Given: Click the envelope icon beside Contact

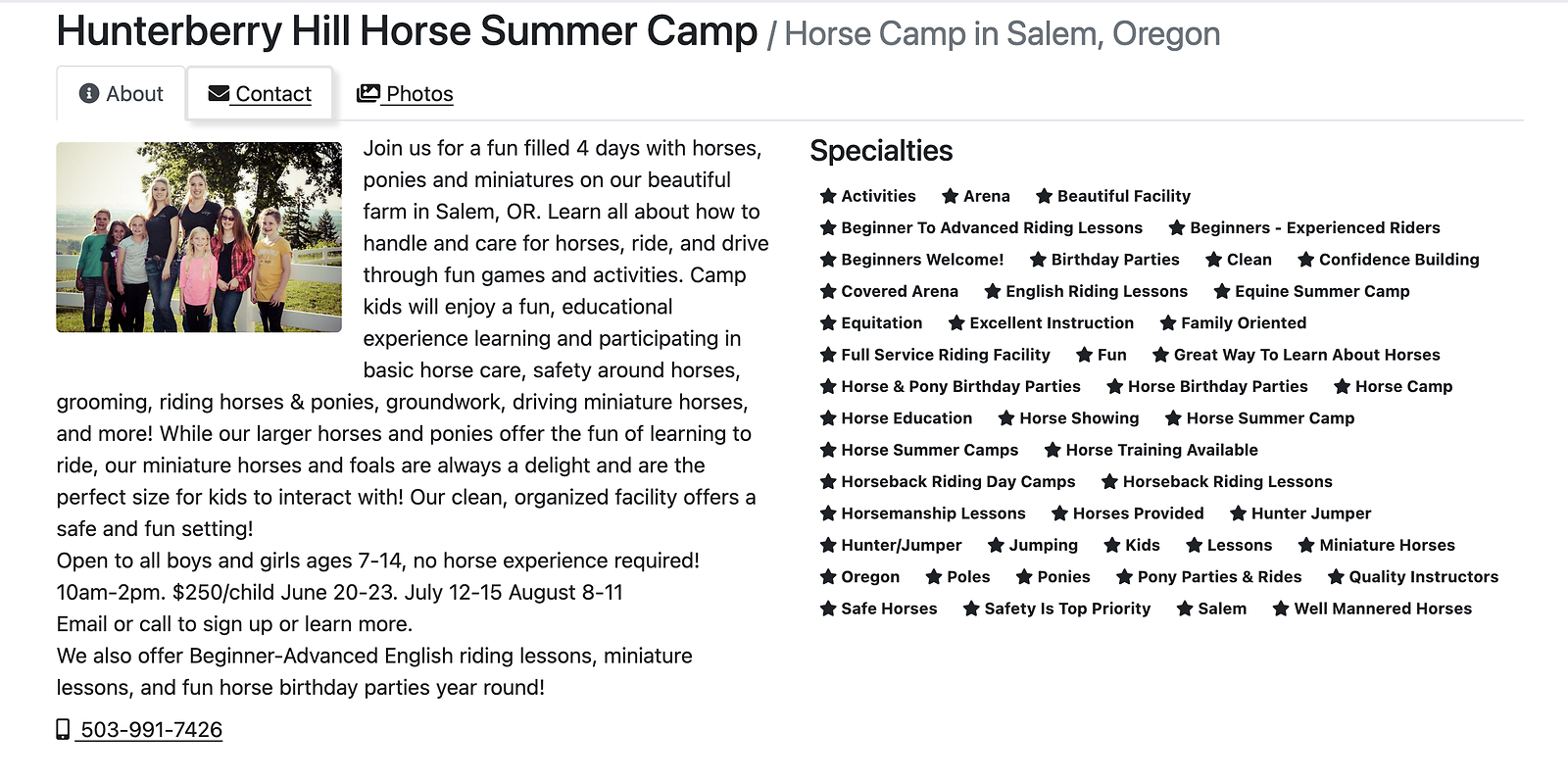Looking at the screenshot, I should [x=219, y=93].
